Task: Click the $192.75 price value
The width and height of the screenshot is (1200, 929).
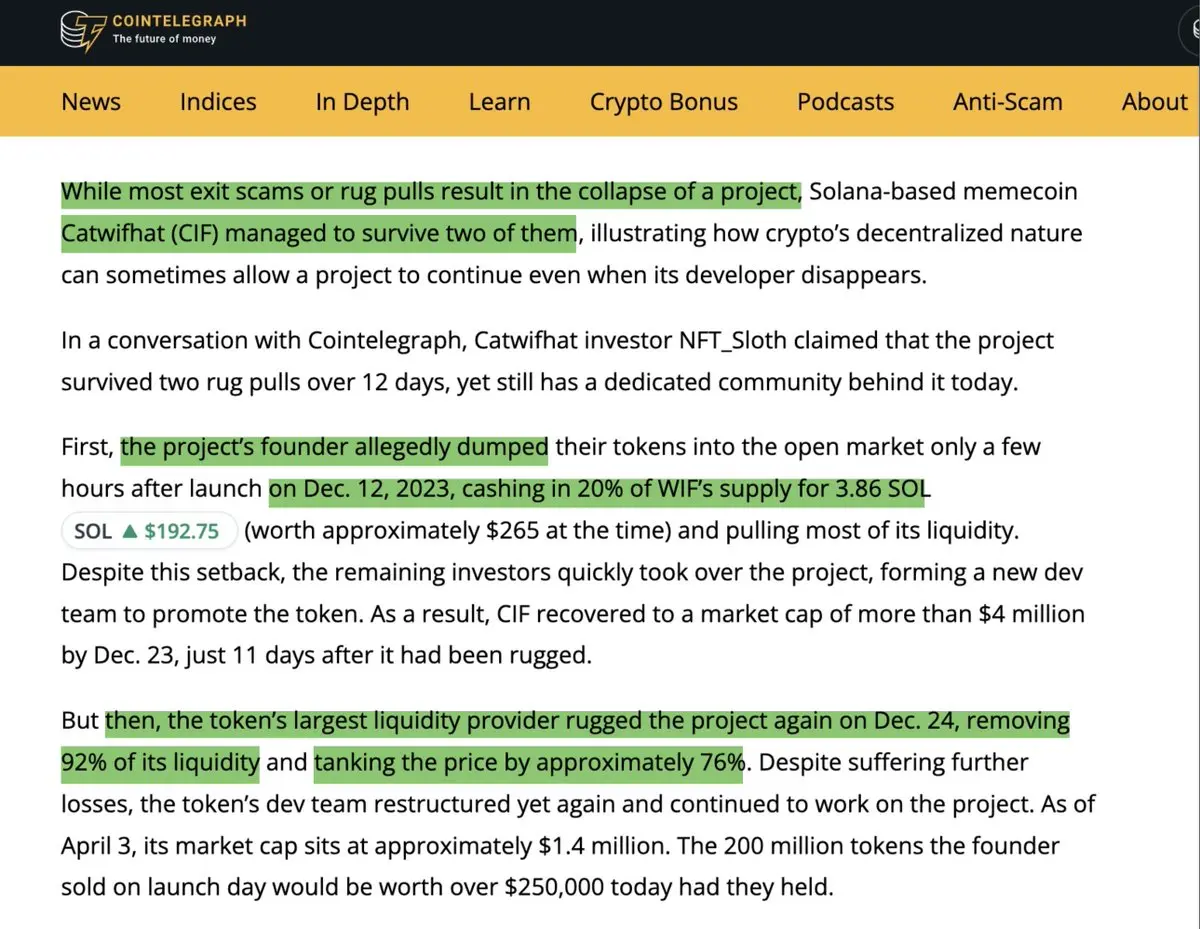Action: pyautogui.click(x=181, y=532)
